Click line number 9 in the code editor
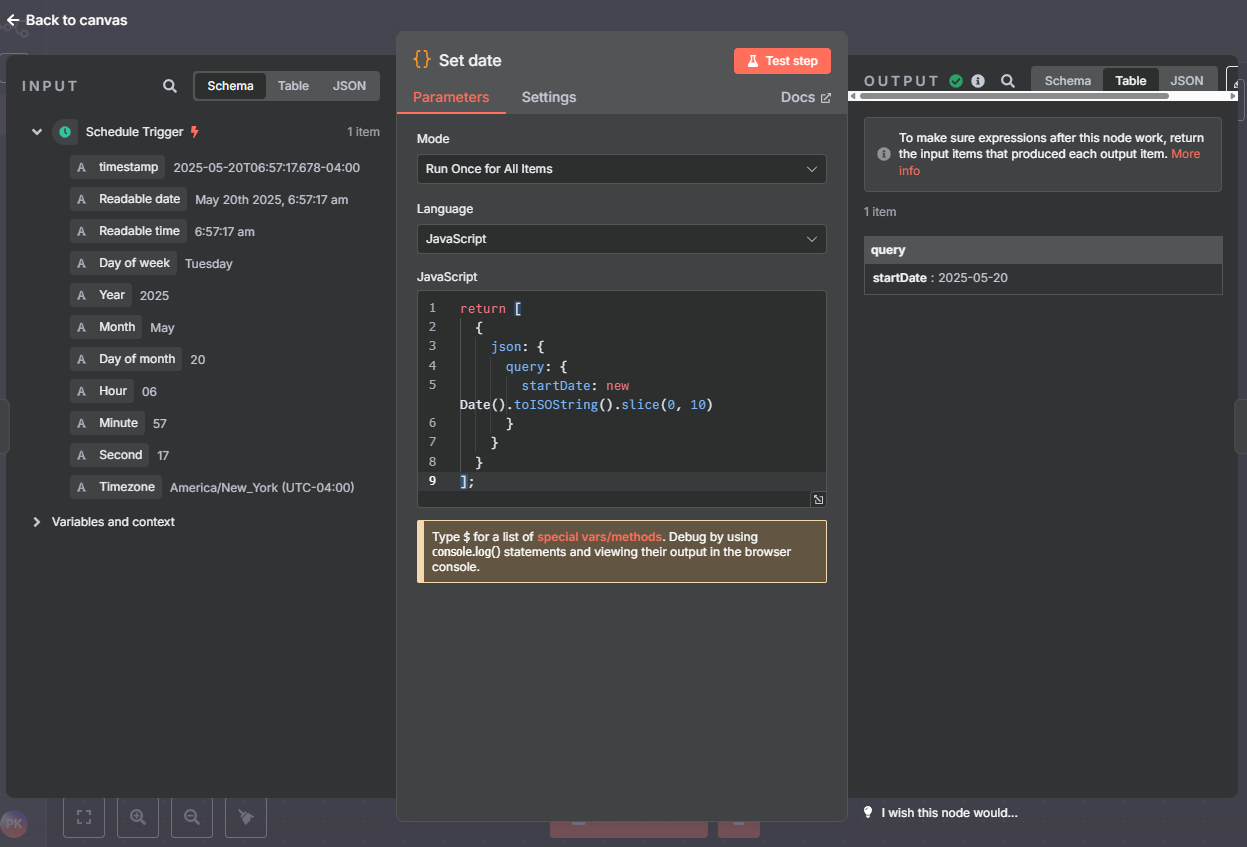Viewport: 1247px width, 847px height. point(432,481)
